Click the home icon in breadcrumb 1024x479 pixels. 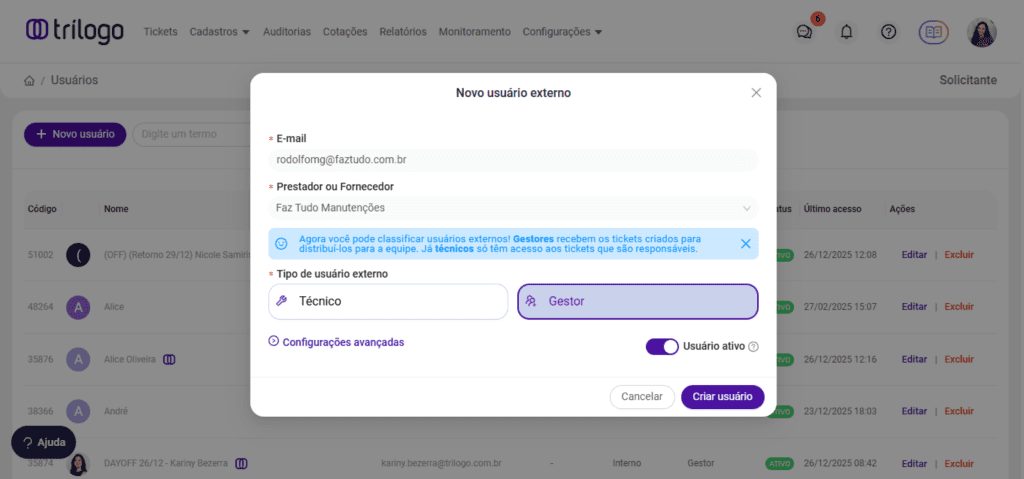coord(30,81)
